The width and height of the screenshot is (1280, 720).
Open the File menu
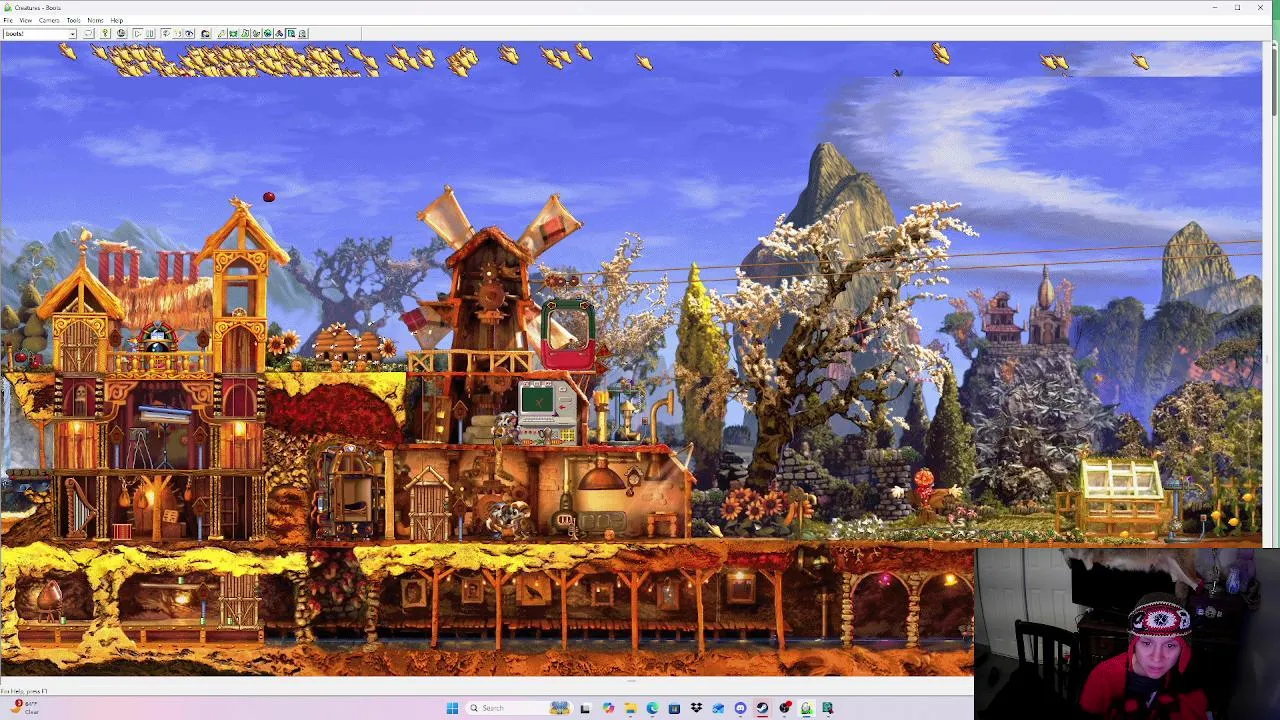point(8,20)
